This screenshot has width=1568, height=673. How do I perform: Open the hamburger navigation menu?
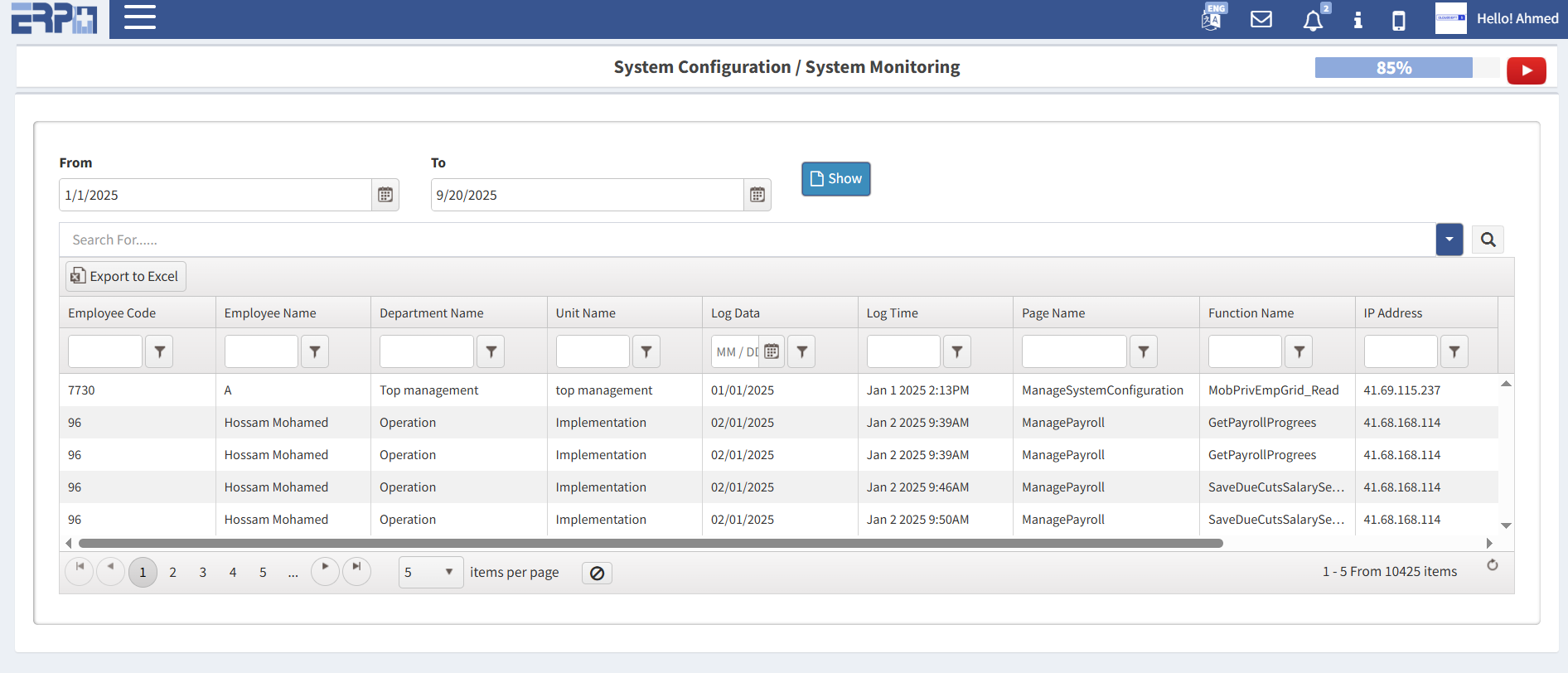pos(139,17)
